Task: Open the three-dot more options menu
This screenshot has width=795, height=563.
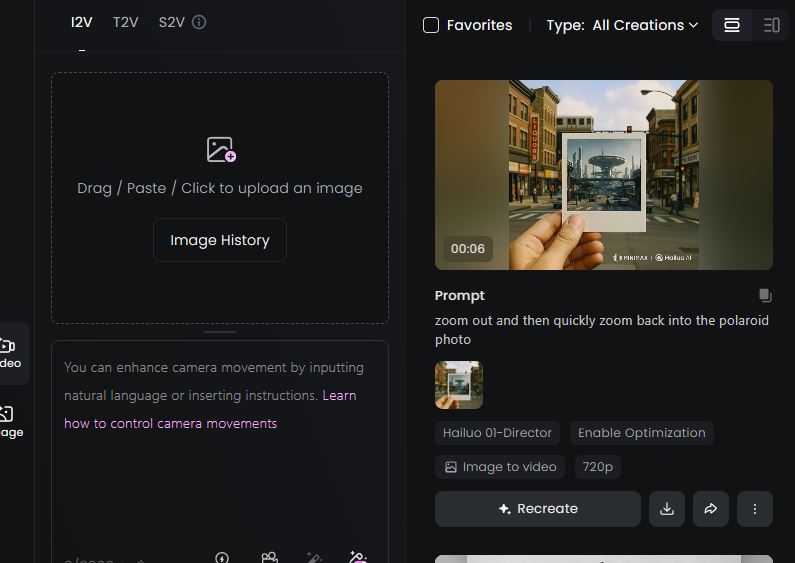Action: point(755,509)
